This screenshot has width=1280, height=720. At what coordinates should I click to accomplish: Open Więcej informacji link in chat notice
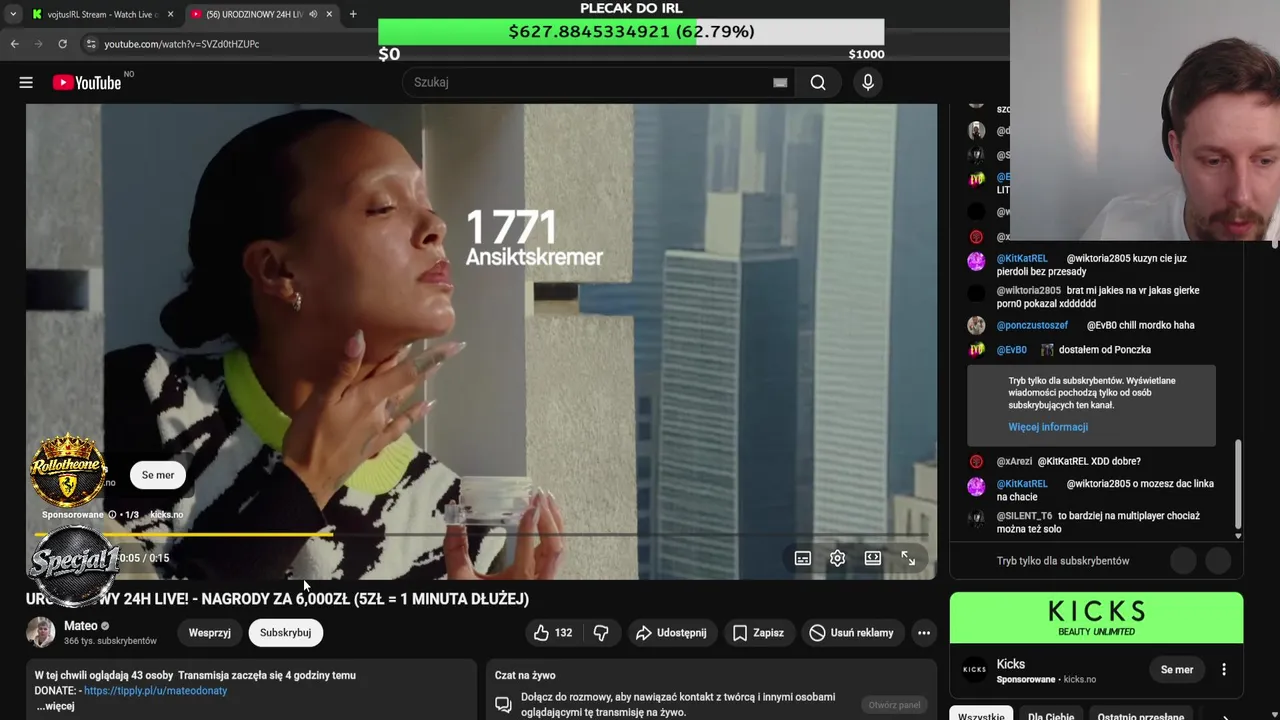(1048, 427)
